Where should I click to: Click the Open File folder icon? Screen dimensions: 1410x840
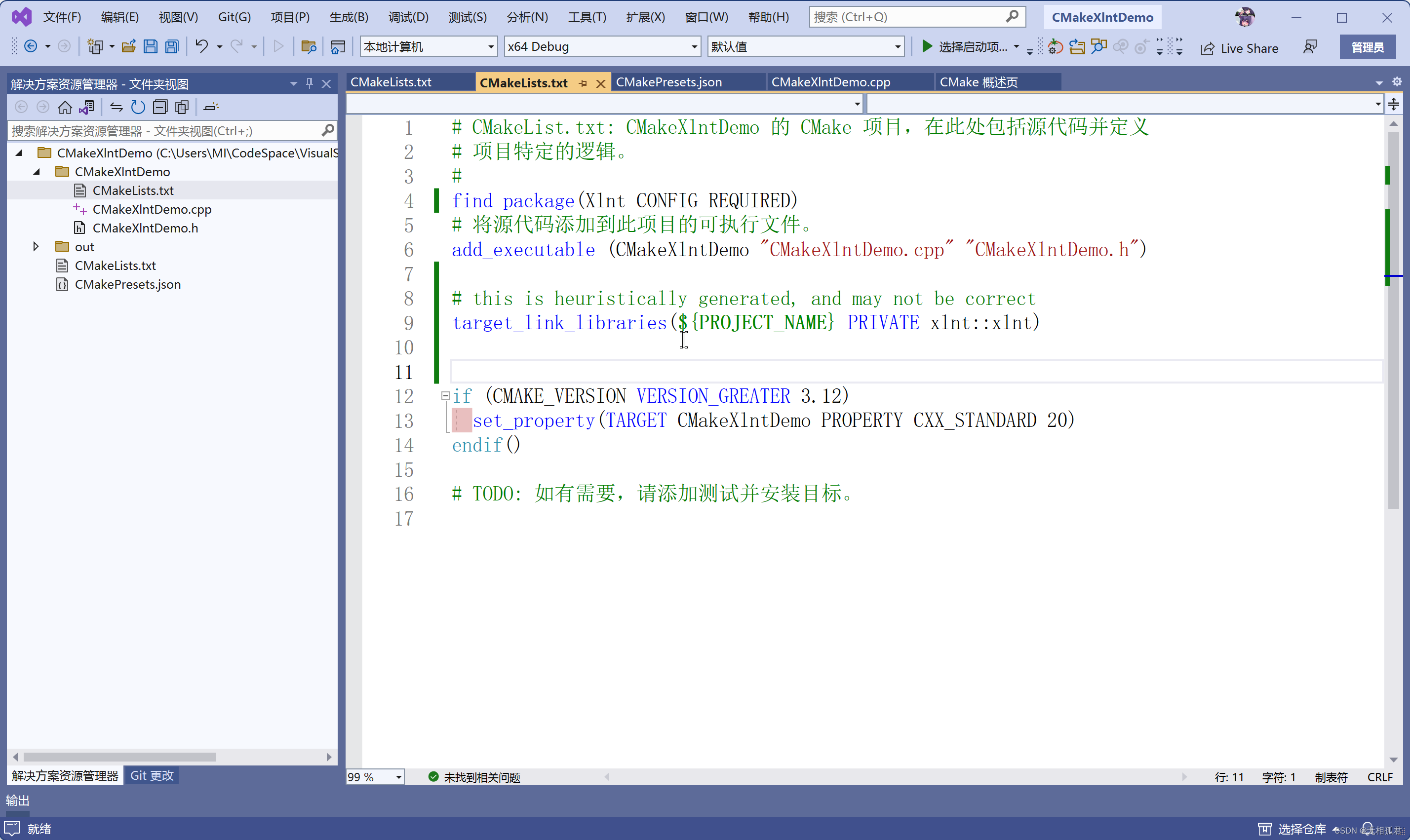128,46
